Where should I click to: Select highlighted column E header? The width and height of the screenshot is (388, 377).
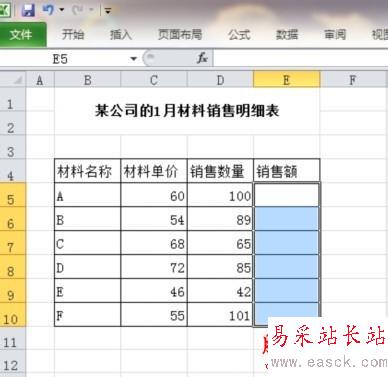287,80
